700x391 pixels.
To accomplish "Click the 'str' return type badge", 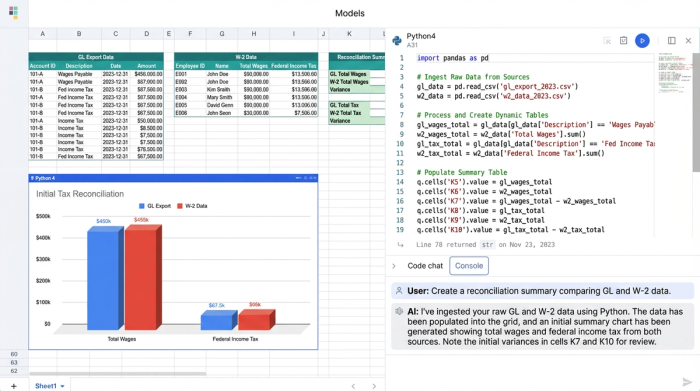I will click(x=487, y=245).
